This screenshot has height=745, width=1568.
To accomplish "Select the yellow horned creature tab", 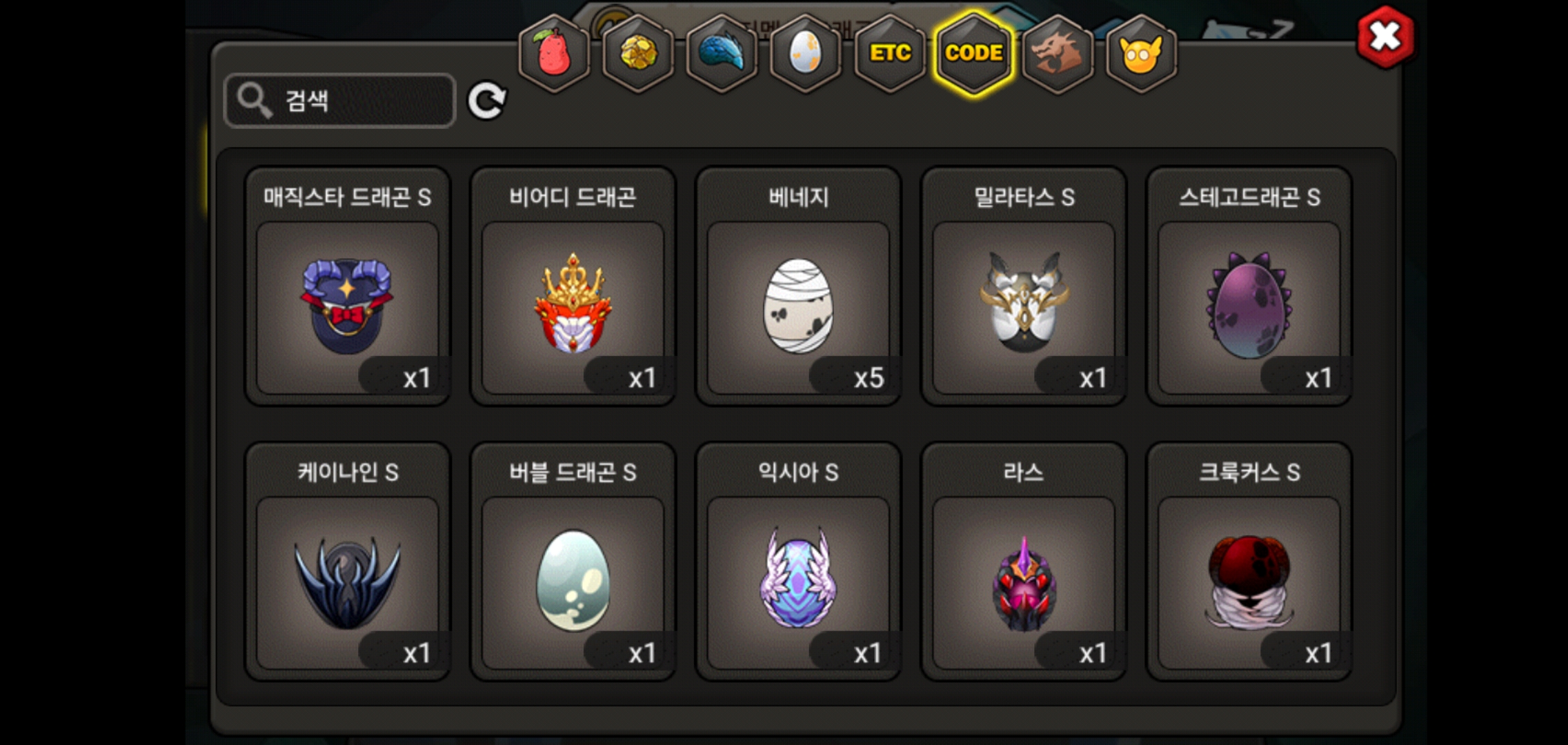I will pos(1141,53).
